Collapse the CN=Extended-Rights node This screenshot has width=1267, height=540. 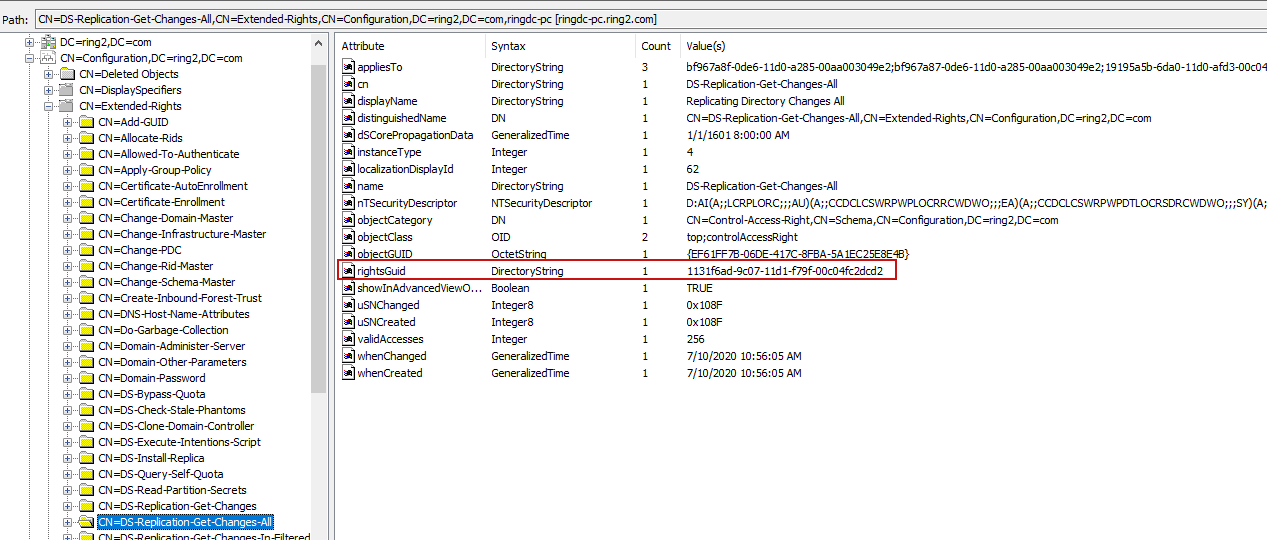(48, 106)
